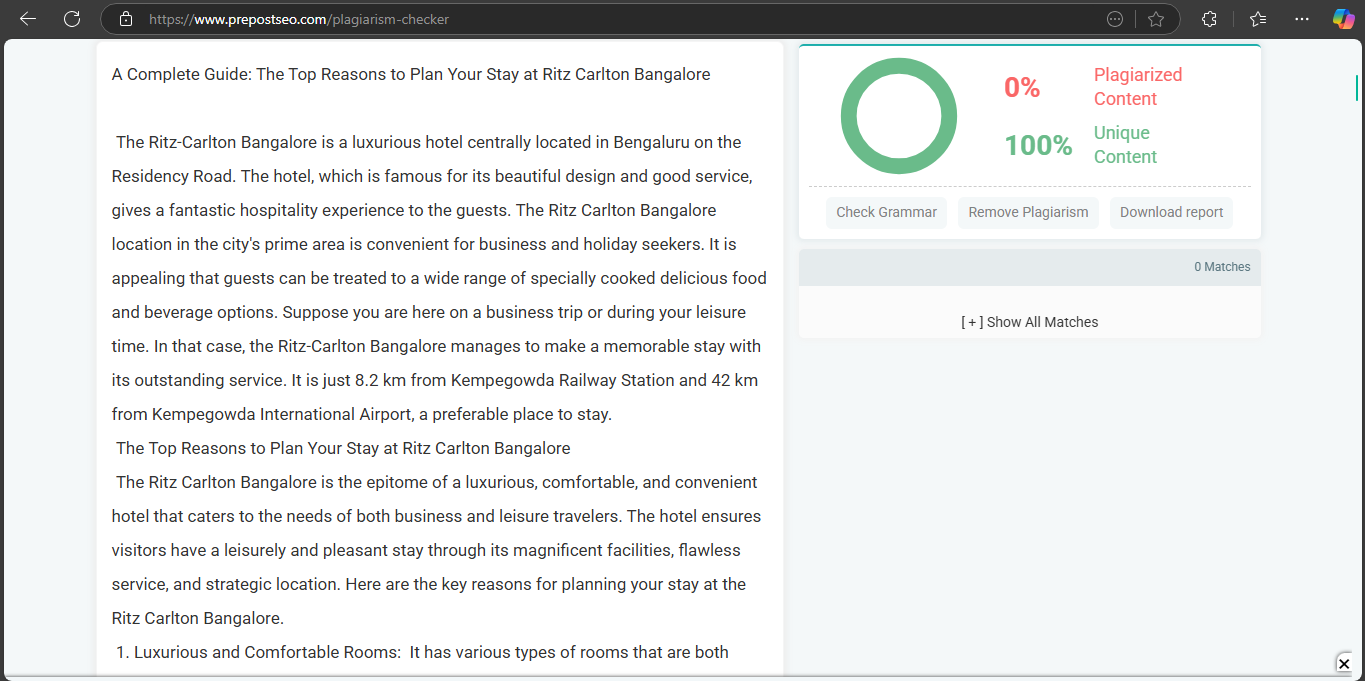
Task: Click the heading 'A Complete Guide: The Top Reasons'
Action: 411,74
